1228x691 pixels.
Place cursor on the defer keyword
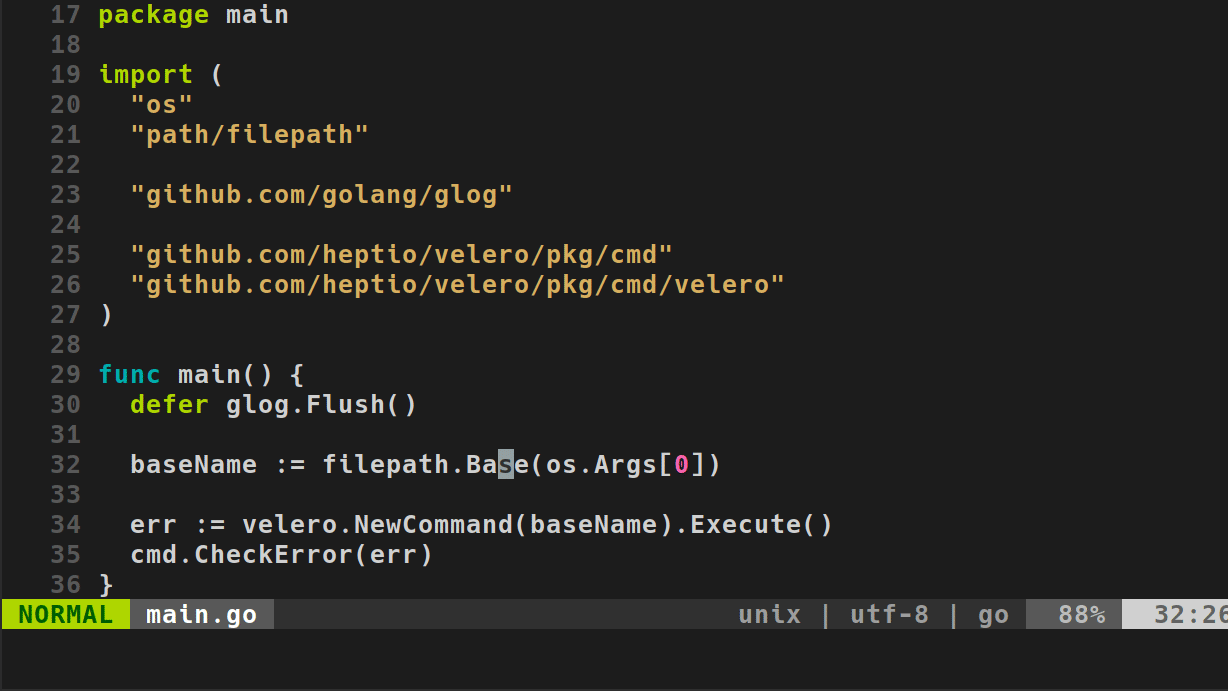coord(169,405)
